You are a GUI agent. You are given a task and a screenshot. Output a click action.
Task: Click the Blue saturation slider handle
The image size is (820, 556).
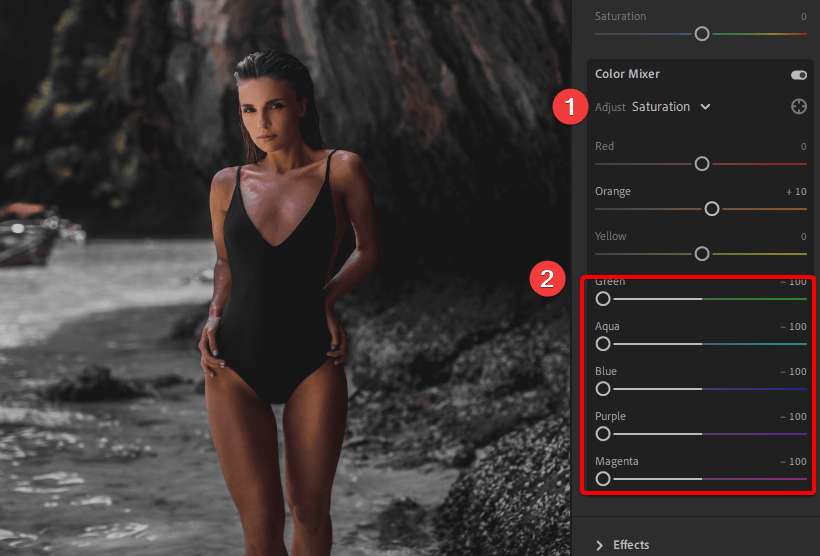(x=603, y=389)
